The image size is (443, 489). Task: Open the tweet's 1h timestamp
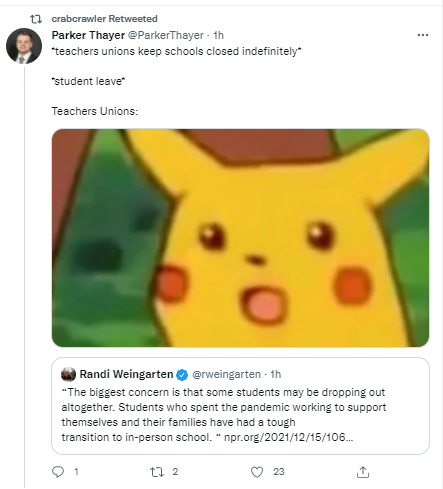tap(218, 35)
